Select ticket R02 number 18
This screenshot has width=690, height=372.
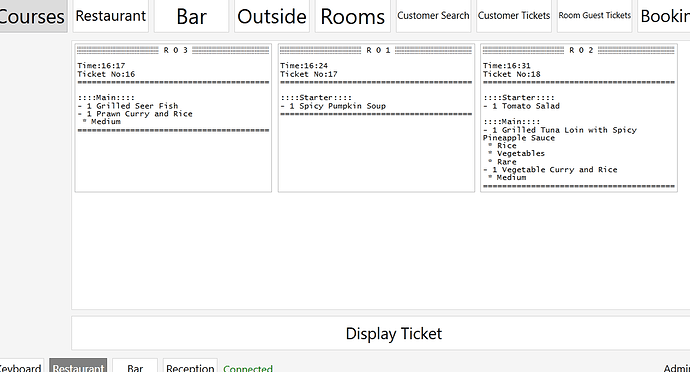point(579,118)
